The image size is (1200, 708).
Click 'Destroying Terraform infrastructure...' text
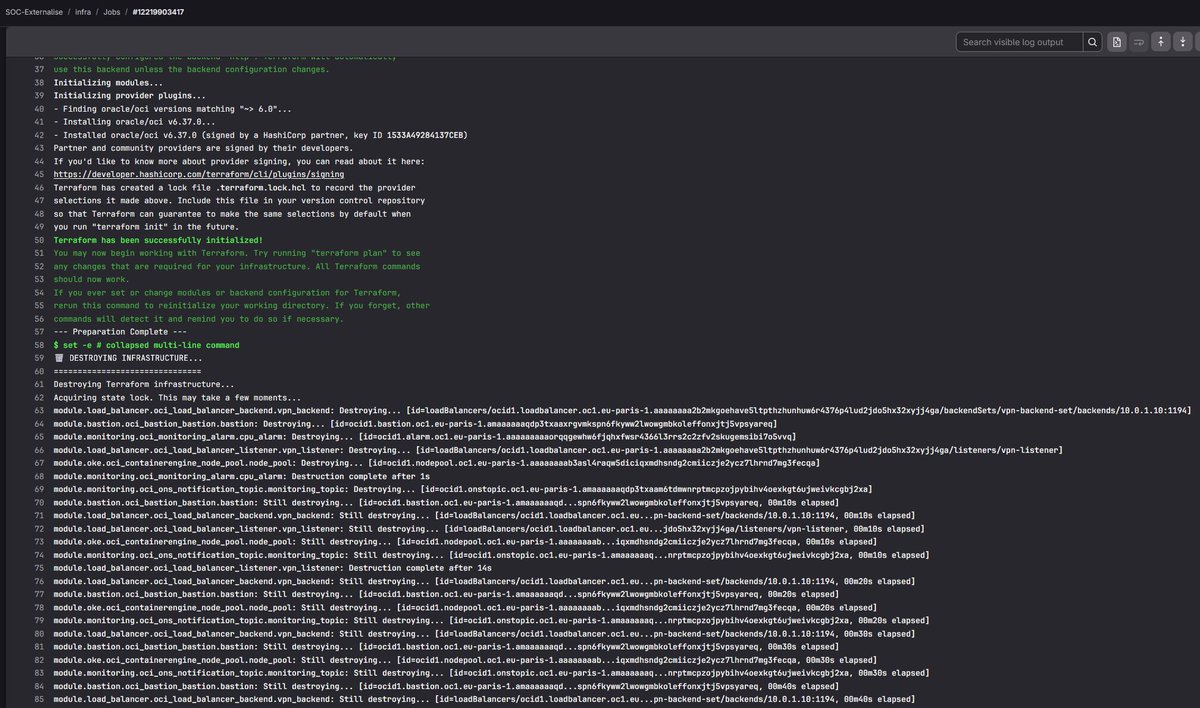pyautogui.click(x=144, y=384)
